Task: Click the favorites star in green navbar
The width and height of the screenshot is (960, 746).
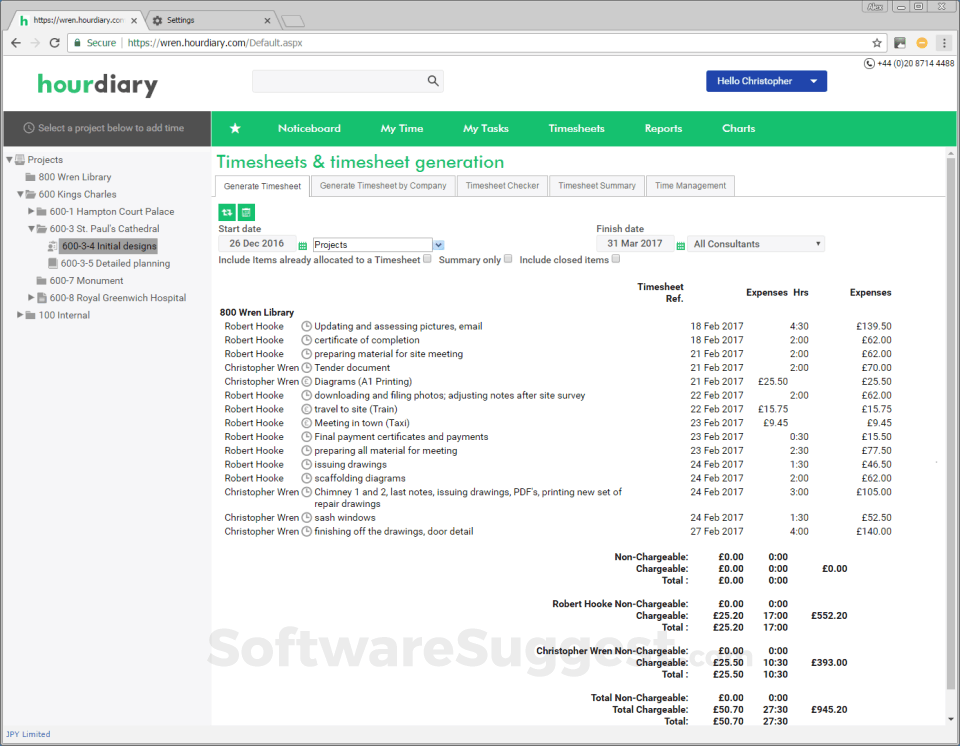Action: pyautogui.click(x=235, y=129)
